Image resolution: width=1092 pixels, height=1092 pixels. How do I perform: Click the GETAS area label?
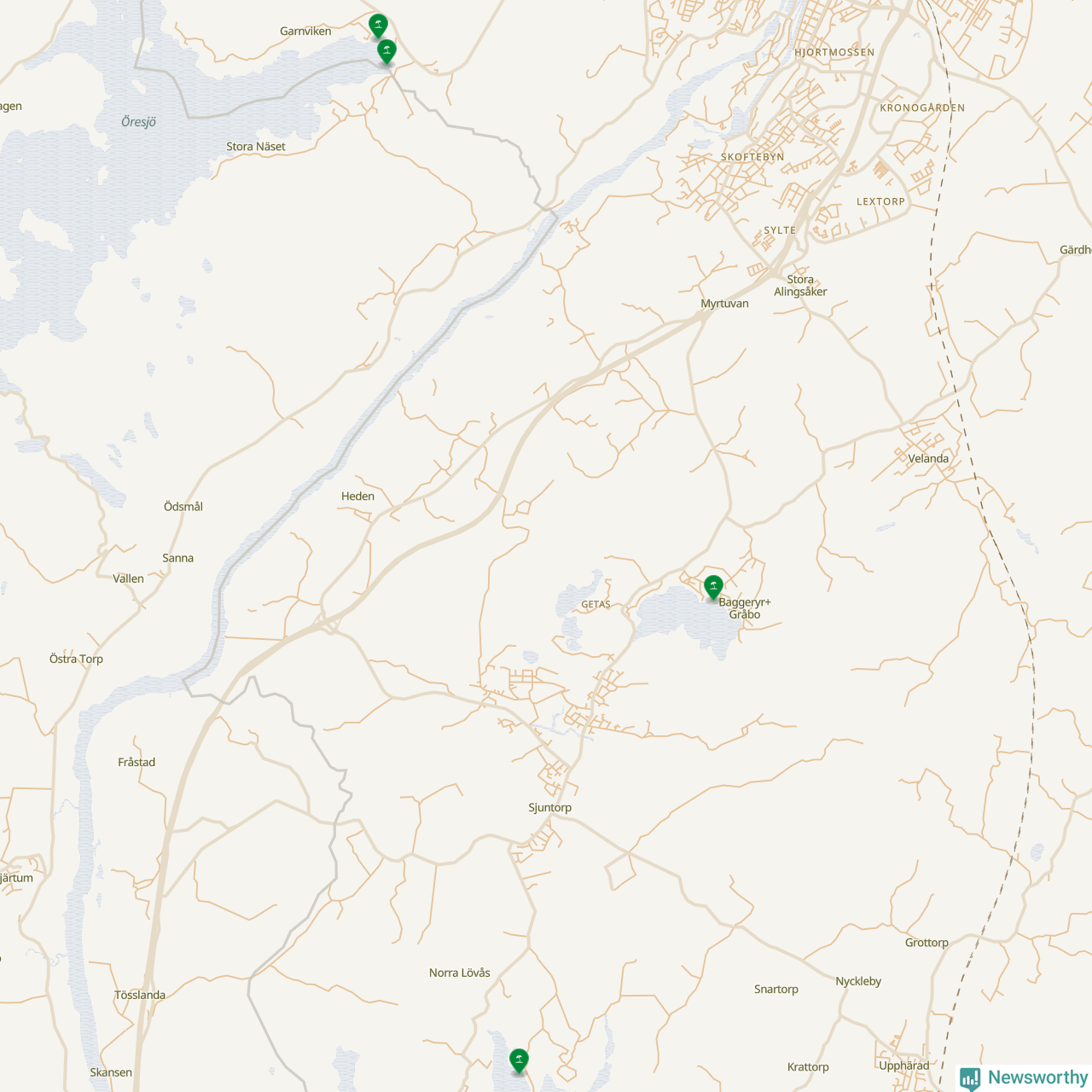(x=596, y=605)
